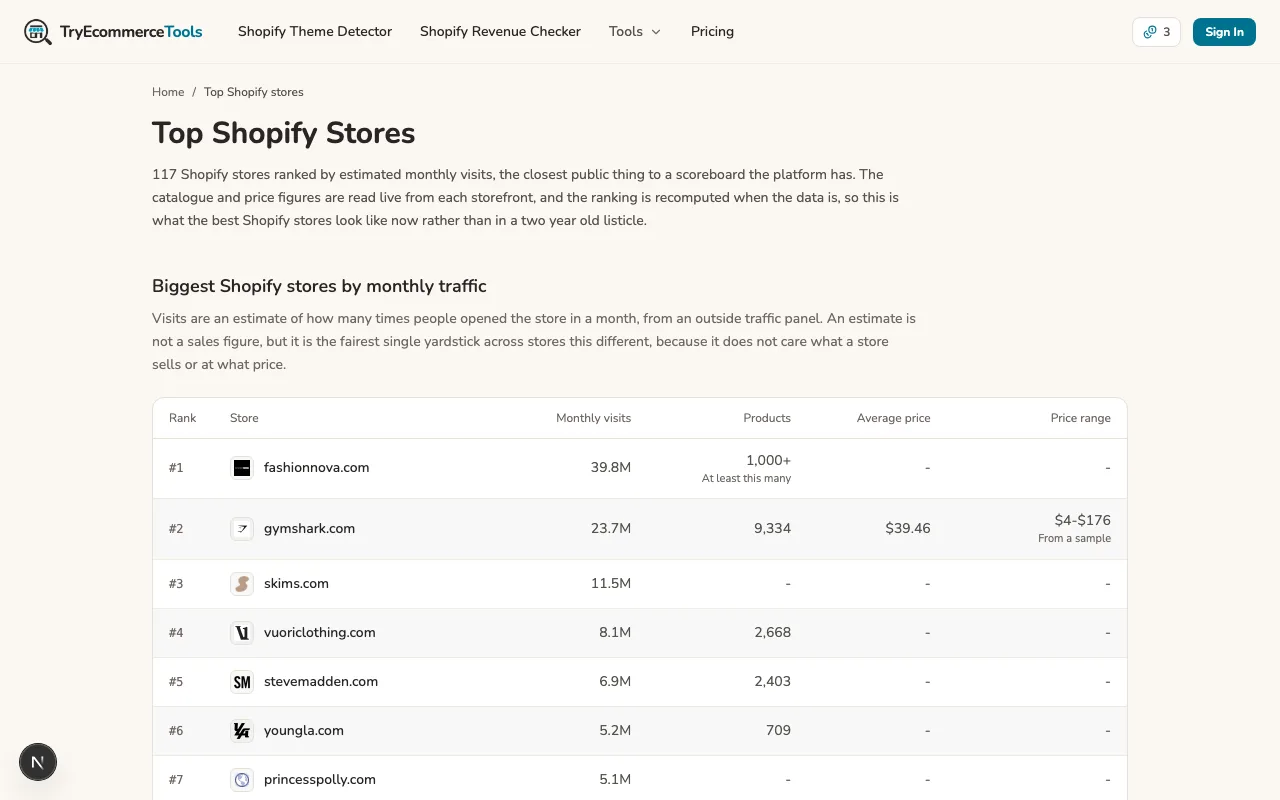Open youngla.com store link
Screen dimensions: 1280x800
(x=304, y=731)
